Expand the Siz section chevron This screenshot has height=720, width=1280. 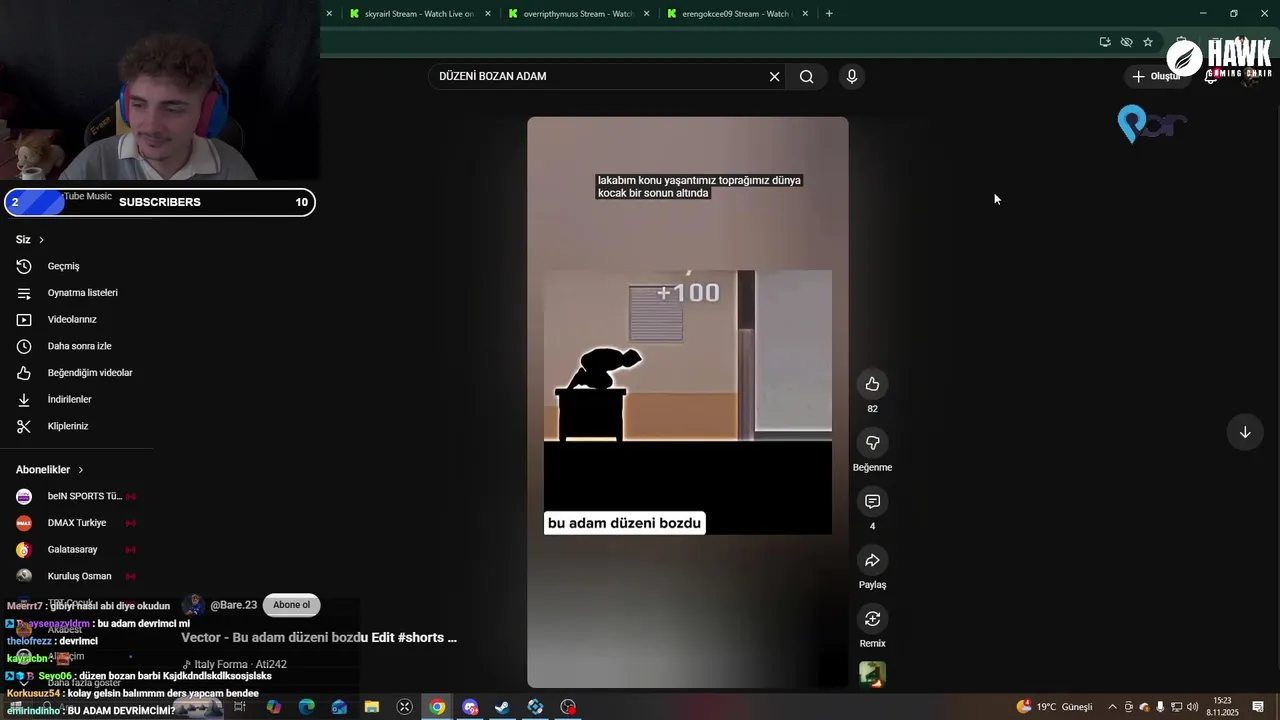click(x=41, y=240)
